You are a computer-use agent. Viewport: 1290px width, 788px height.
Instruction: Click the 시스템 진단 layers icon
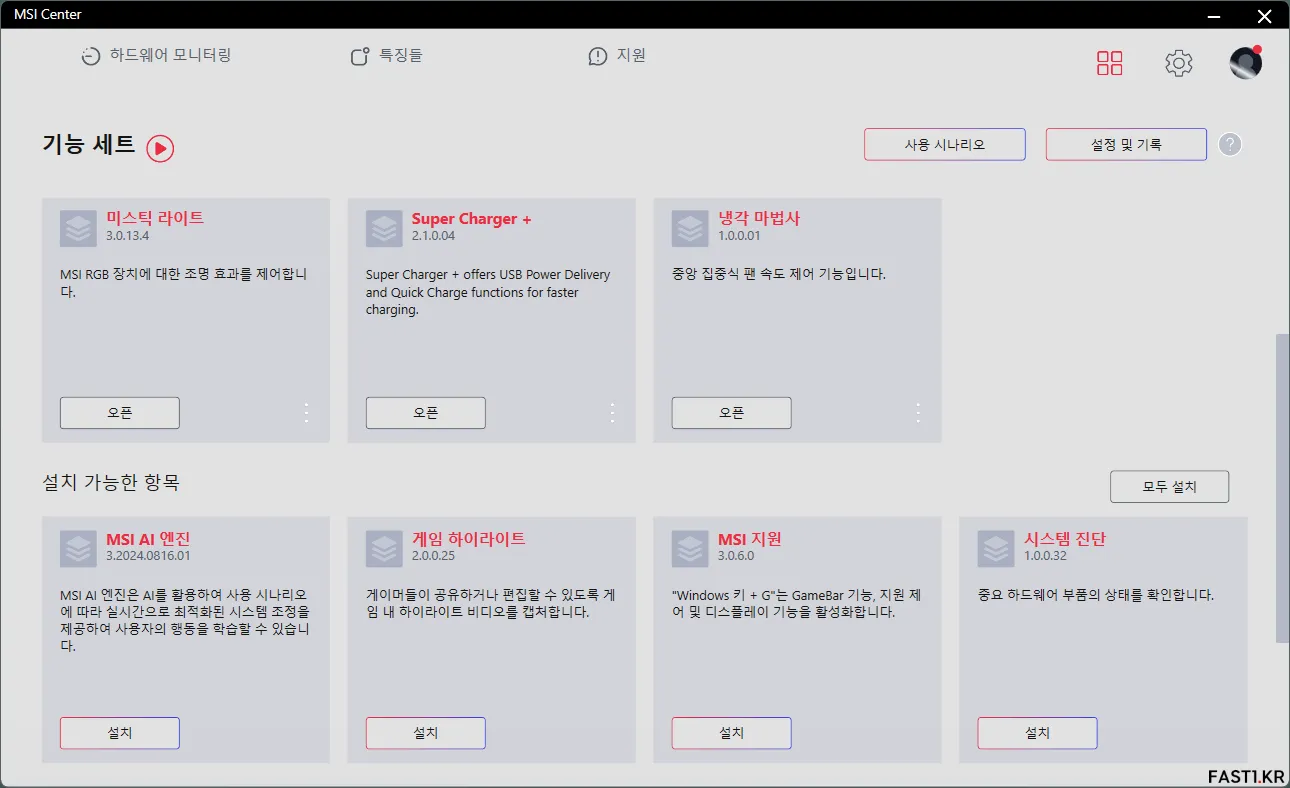(x=996, y=549)
